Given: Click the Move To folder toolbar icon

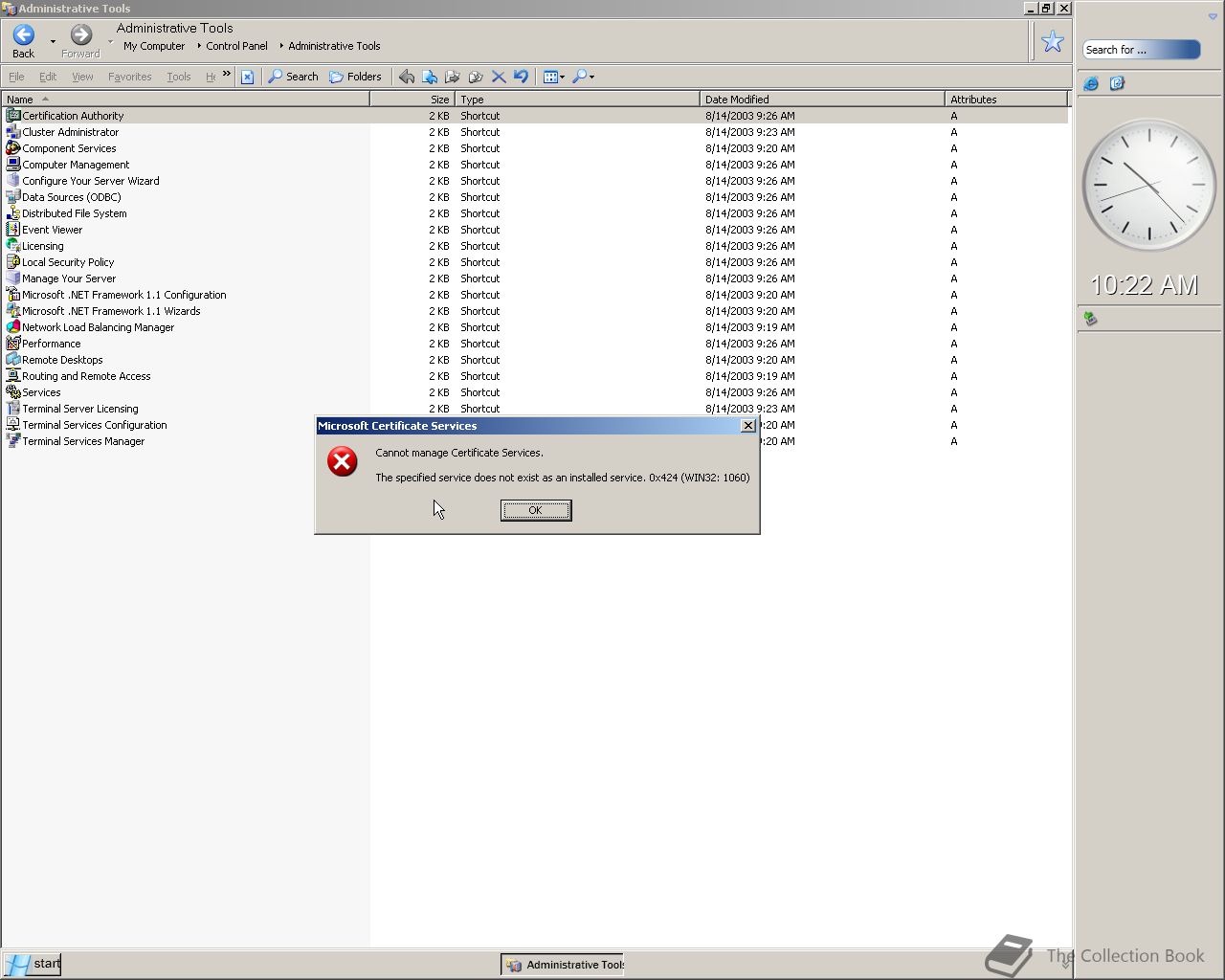Looking at the screenshot, I should pyautogui.click(x=430, y=77).
